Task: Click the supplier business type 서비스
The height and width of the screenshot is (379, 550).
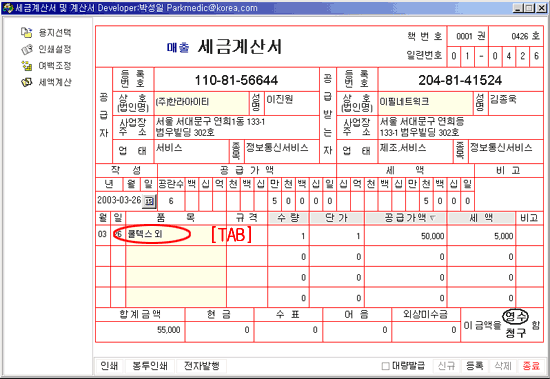Action: pos(192,151)
